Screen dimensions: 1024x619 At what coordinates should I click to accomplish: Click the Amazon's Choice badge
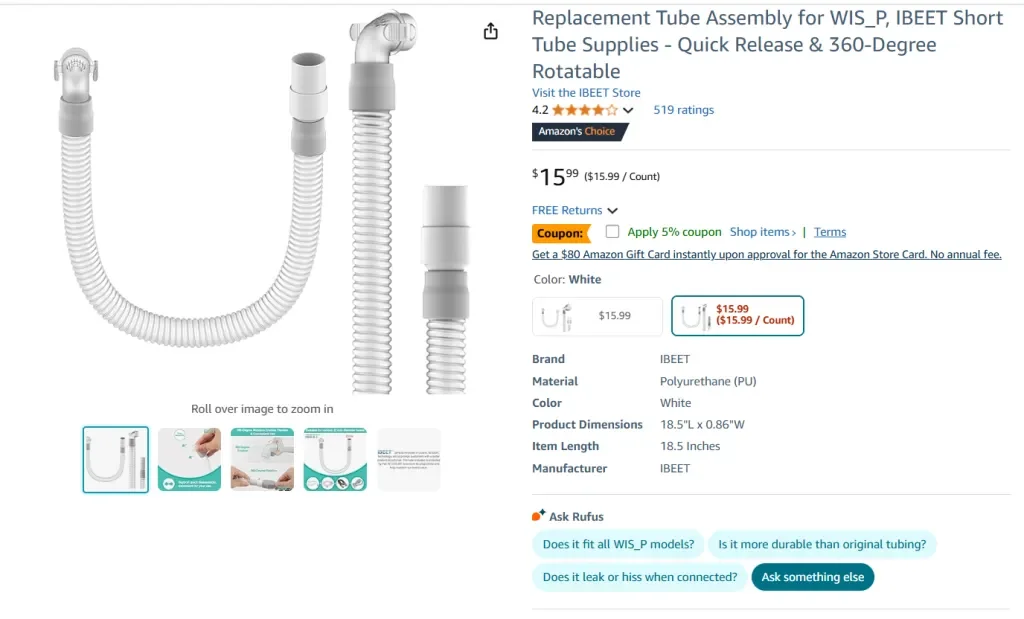580,132
